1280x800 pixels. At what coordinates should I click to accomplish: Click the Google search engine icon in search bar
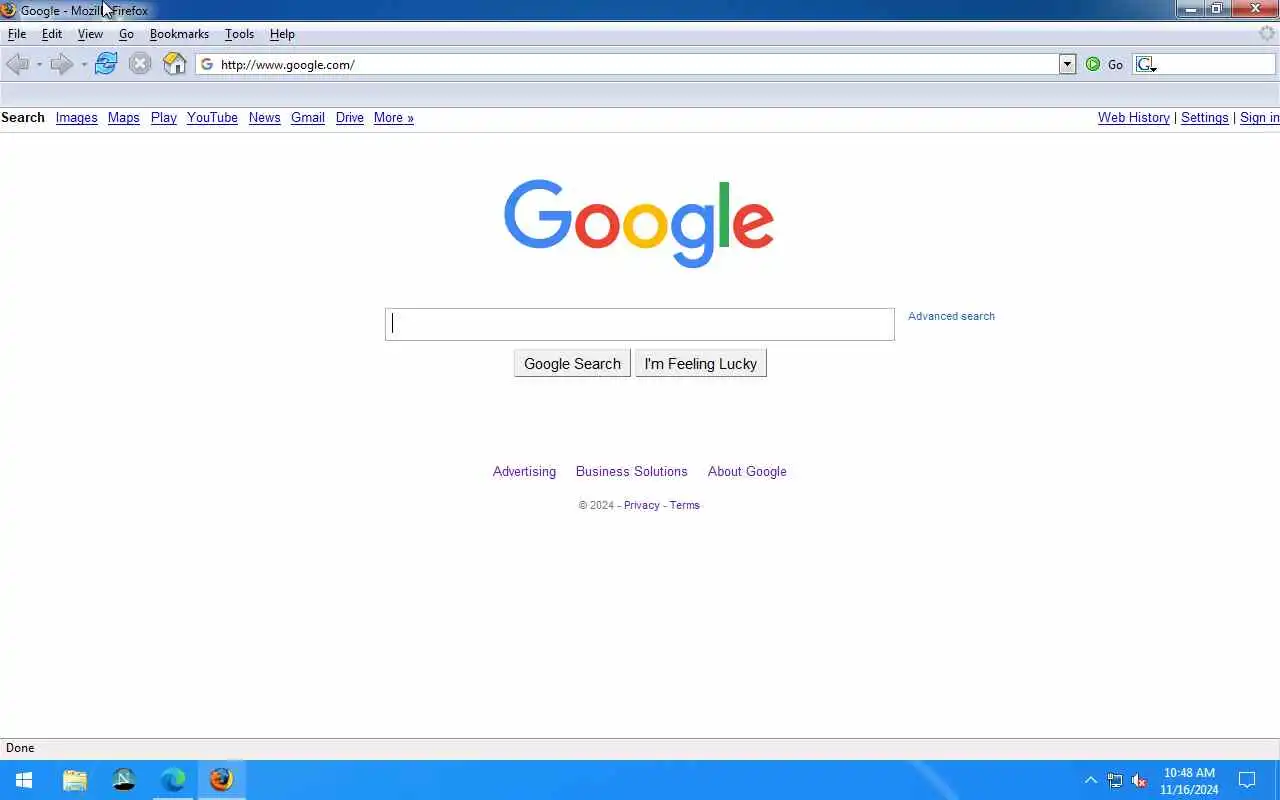pos(1146,64)
